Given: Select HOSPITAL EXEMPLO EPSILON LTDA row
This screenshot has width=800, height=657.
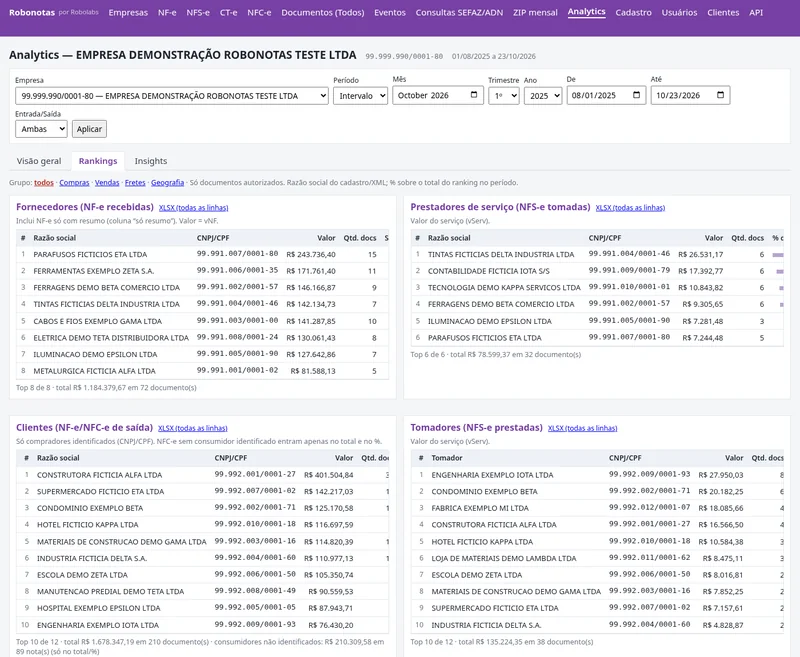Looking at the screenshot, I should pos(203,608).
